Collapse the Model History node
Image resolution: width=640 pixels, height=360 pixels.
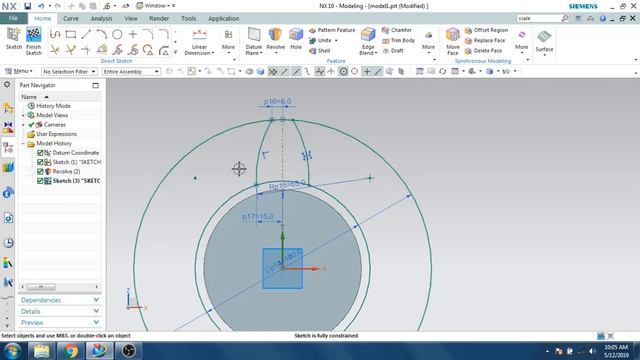(x=23, y=143)
